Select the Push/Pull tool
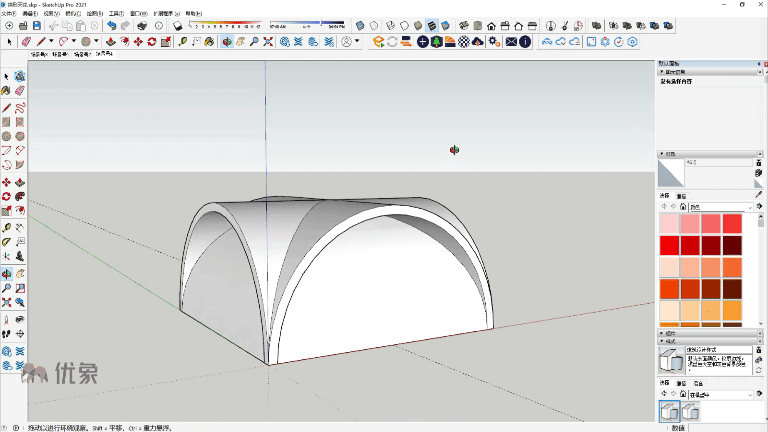Image resolution: width=768 pixels, height=432 pixels. click(x=110, y=42)
